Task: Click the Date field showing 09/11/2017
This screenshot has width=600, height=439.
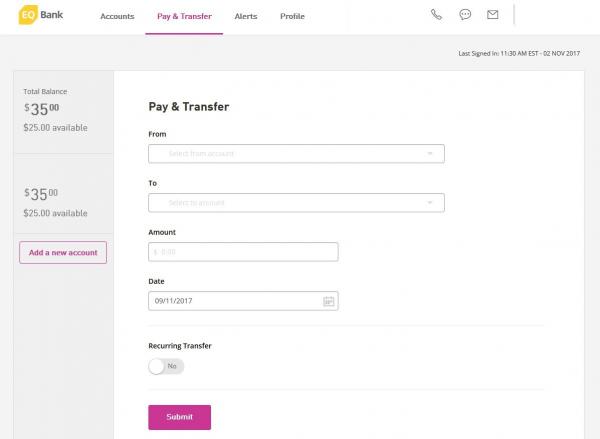Action: pyautogui.click(x=233, y=301)
